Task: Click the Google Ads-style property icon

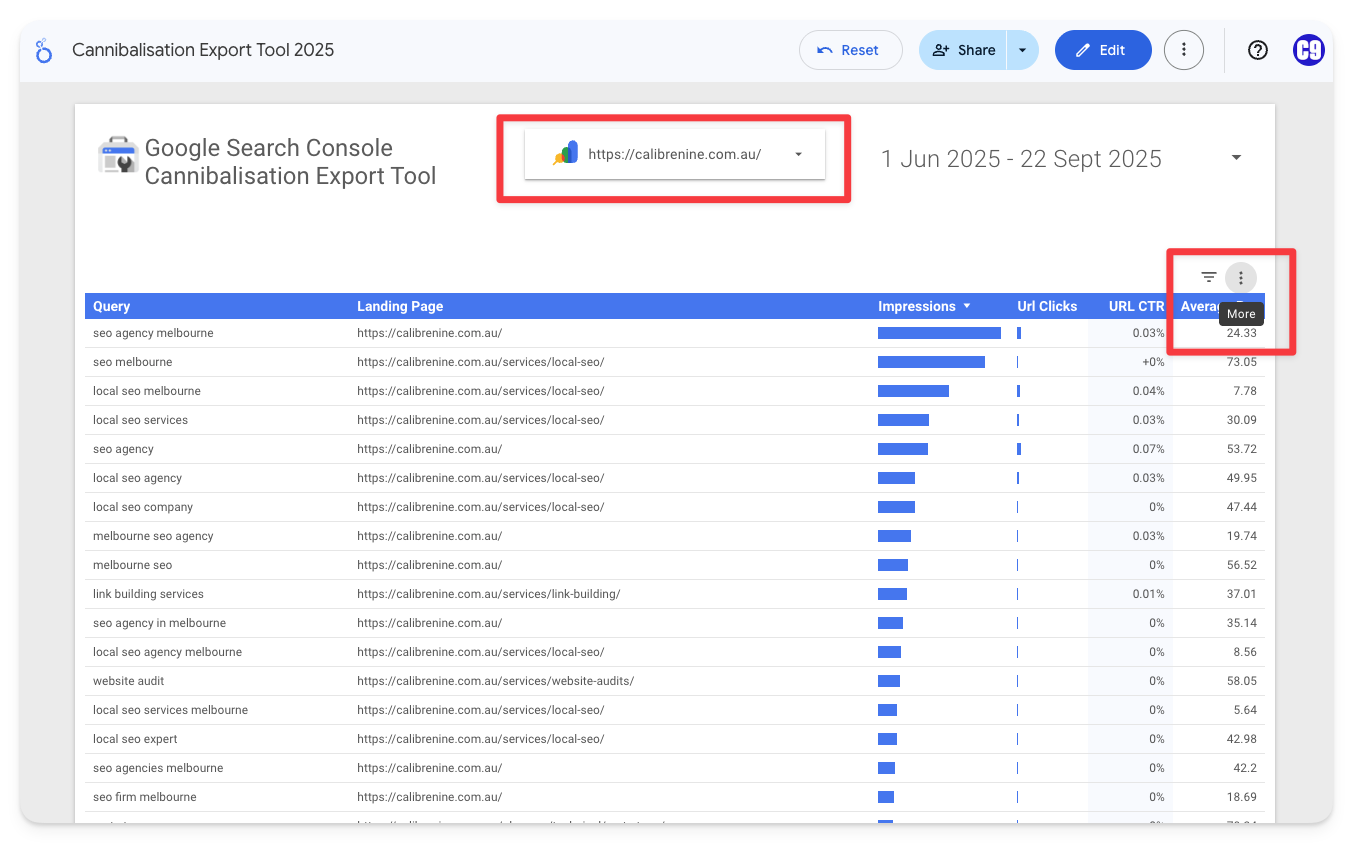Action: (x=566, y=154)
